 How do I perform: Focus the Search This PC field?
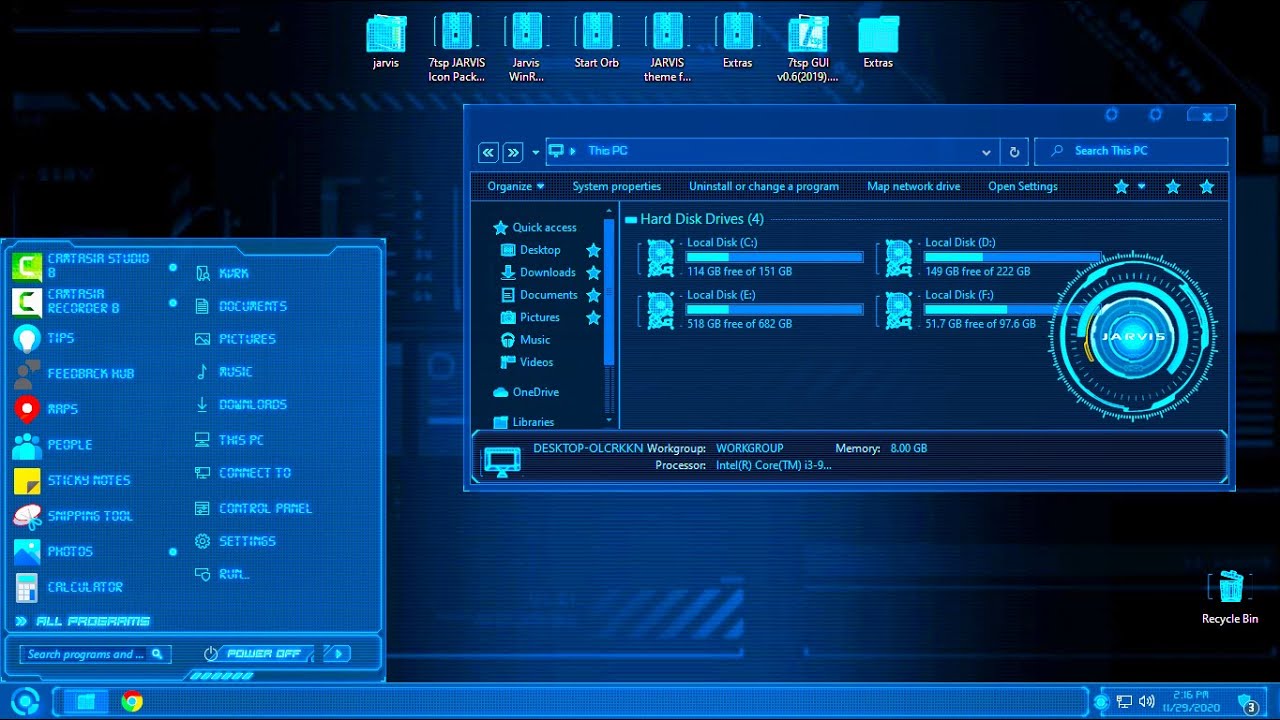(x=1131, y=151)
